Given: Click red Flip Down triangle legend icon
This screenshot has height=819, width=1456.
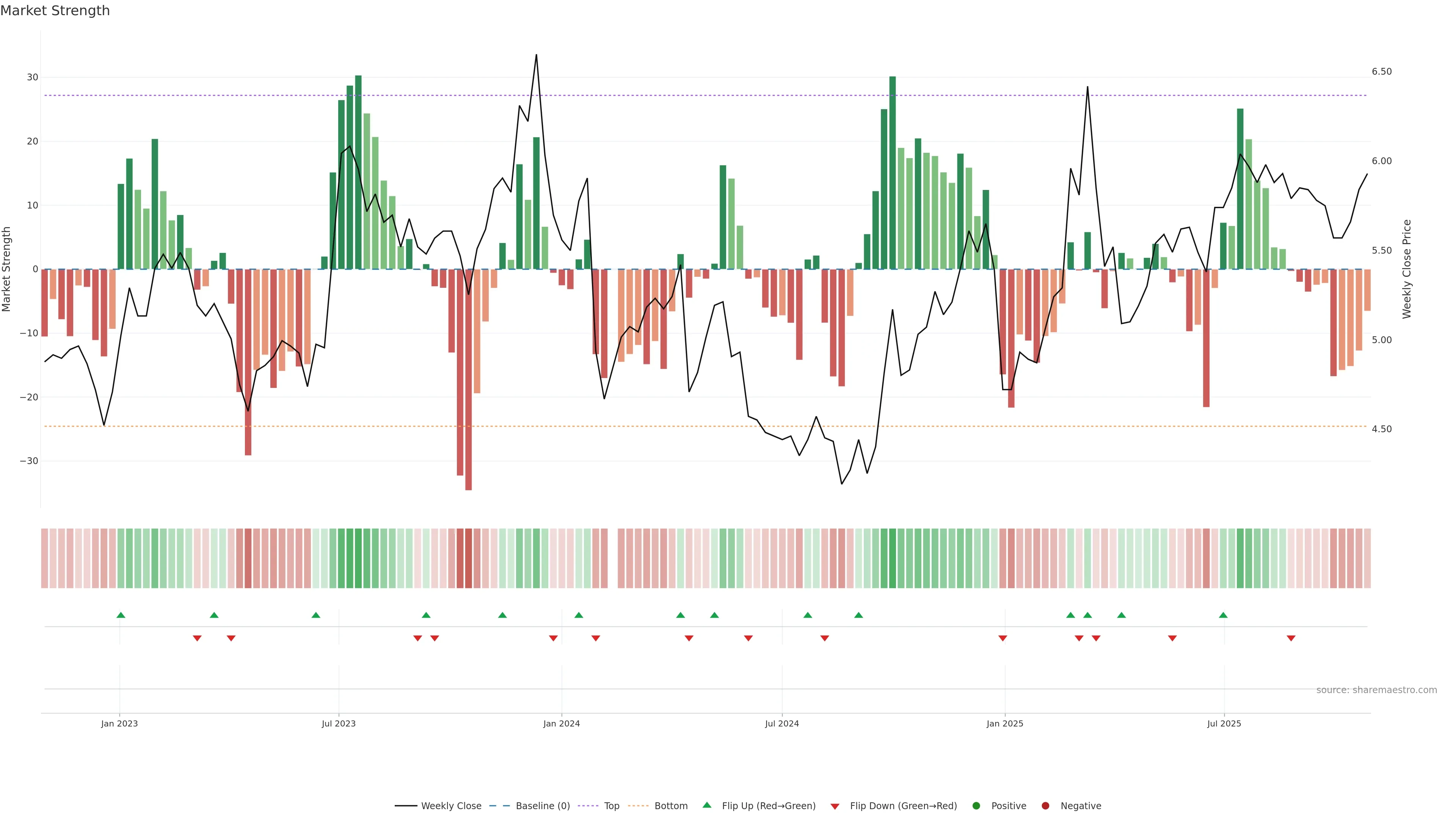Looking at the screenshot, I should click(835, 806).
